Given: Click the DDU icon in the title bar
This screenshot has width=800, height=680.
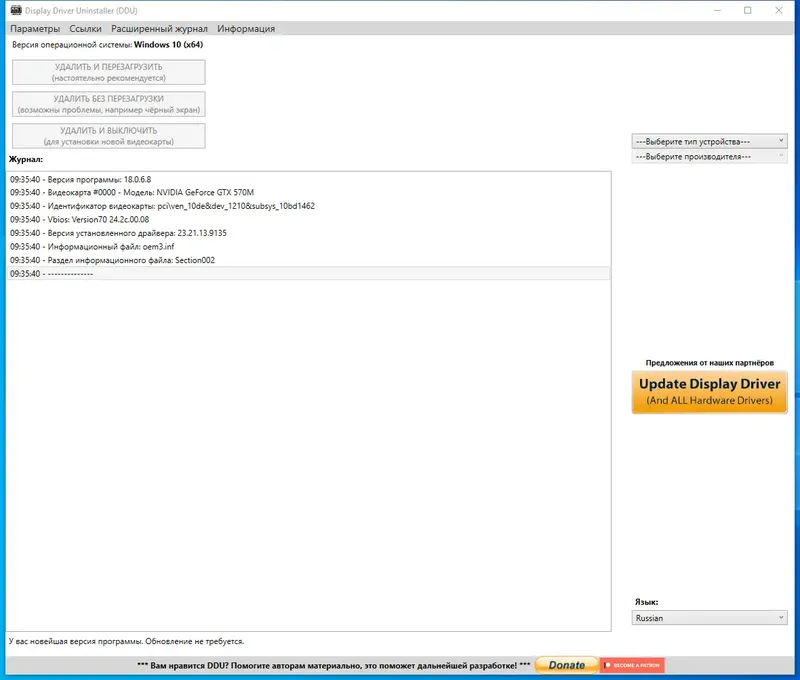Looking at the screenshot, I should (x=14, y=9).
